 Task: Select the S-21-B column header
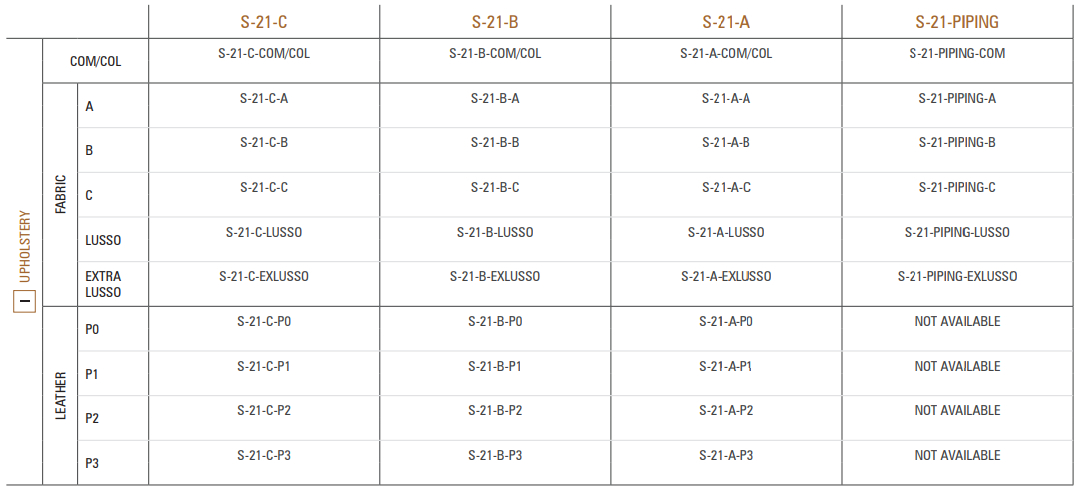(495, 22)
